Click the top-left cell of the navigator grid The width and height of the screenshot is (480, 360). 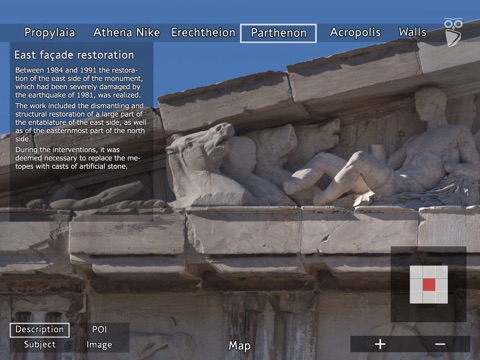tap(416, 272)
